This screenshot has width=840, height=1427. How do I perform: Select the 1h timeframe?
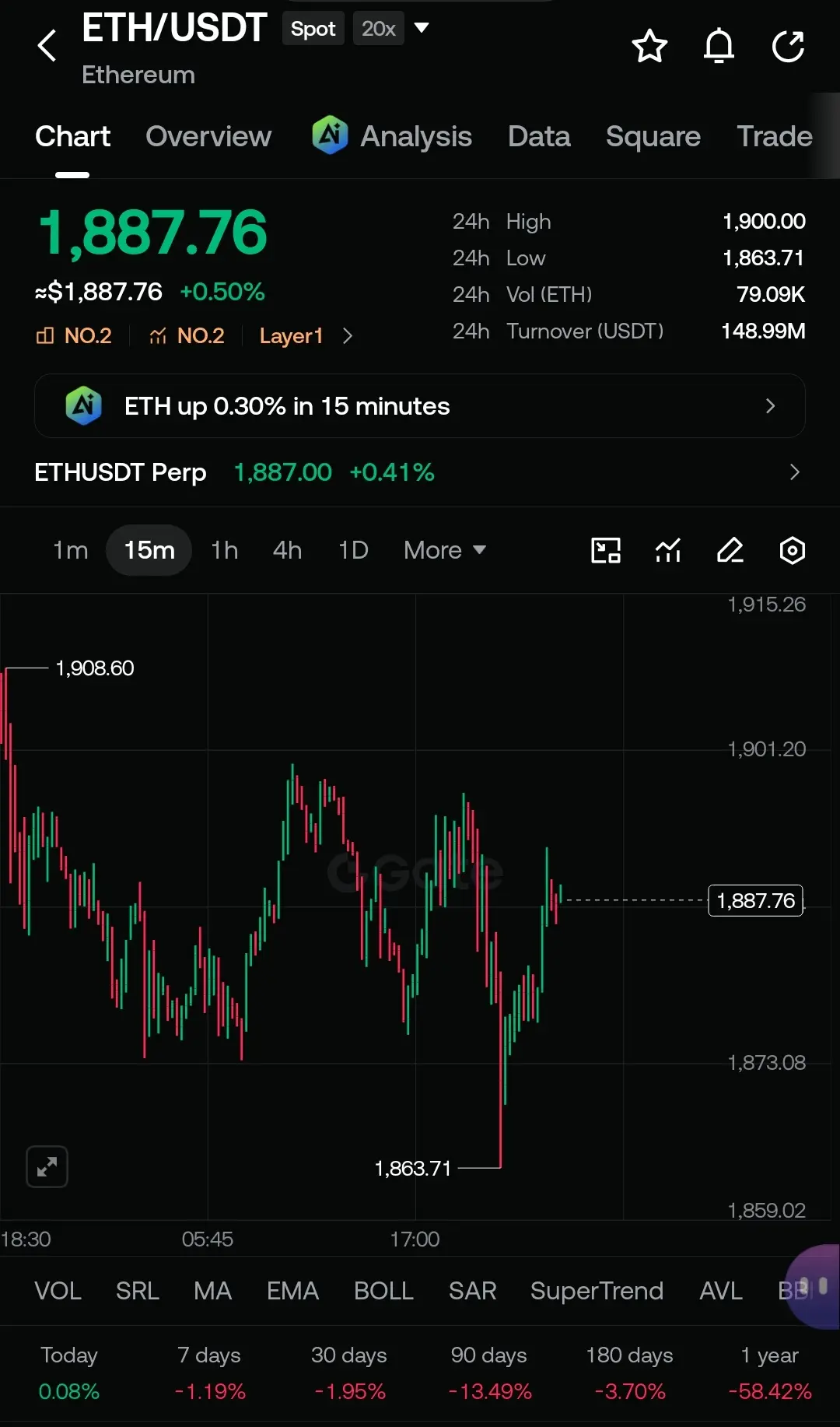pos(225,550)
